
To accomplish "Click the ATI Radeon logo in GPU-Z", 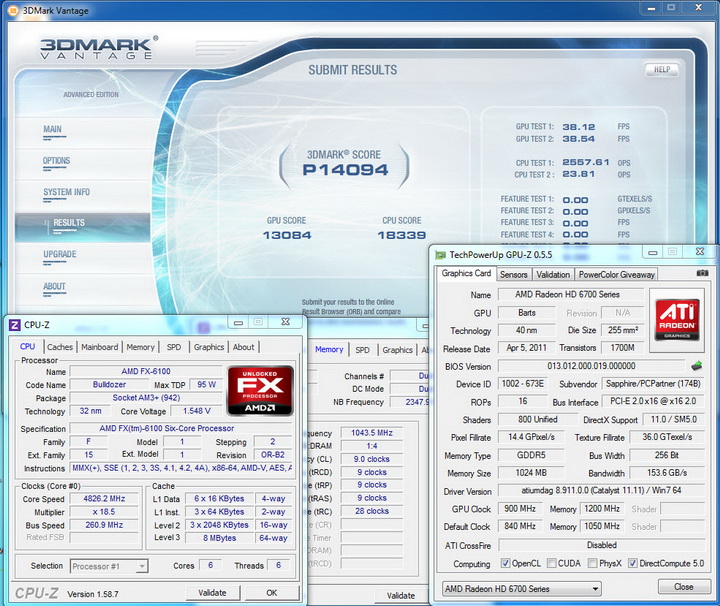I will coord(677,320).
